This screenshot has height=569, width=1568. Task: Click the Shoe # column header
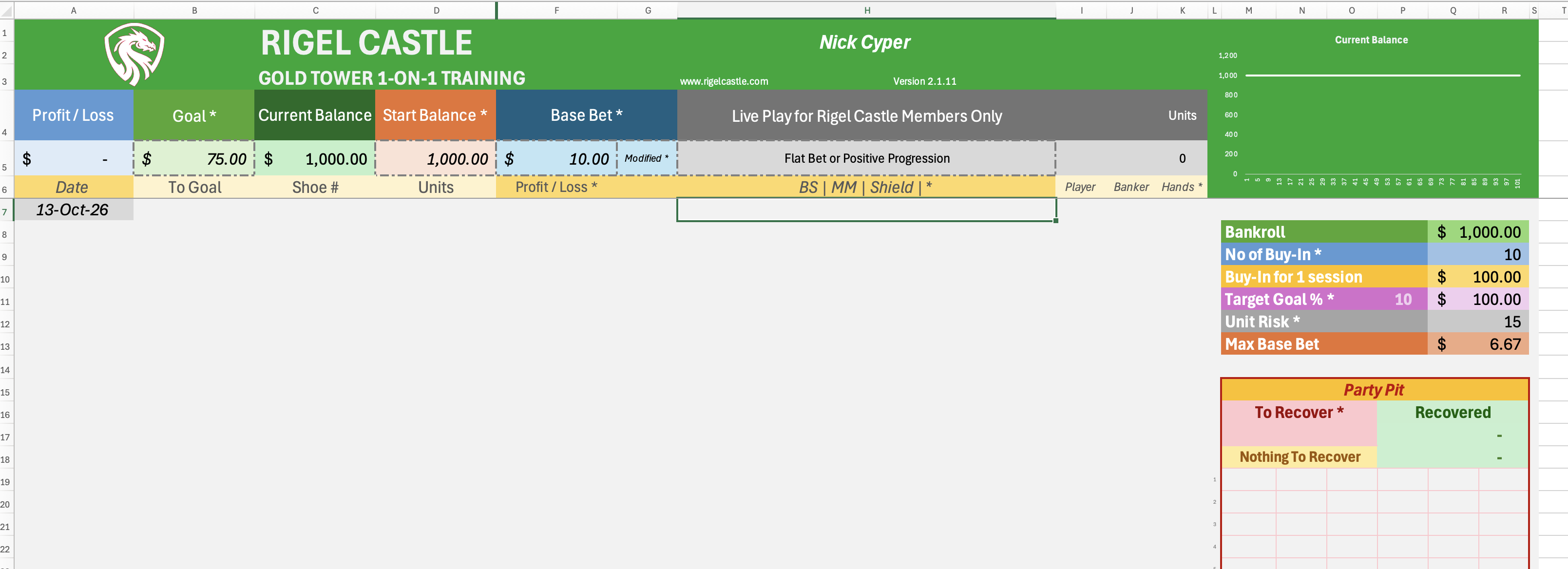click(315, 188)
